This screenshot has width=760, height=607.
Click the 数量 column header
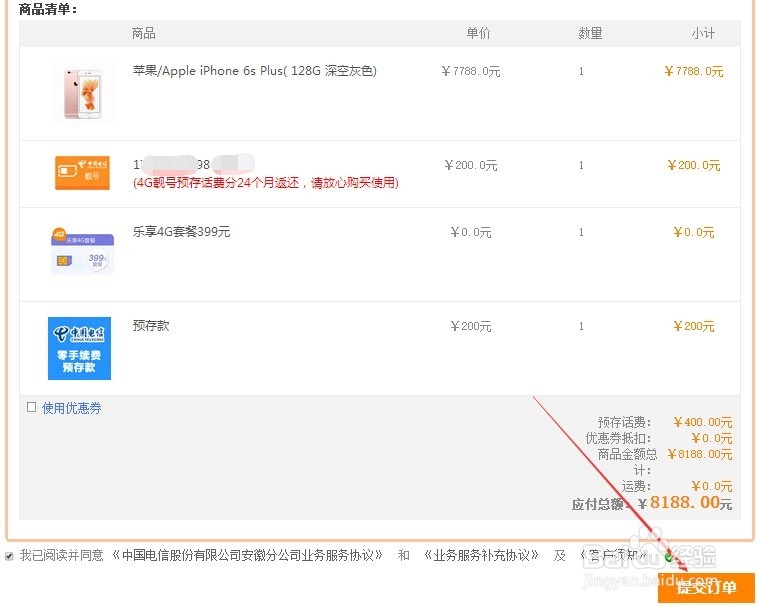[590, 33]
